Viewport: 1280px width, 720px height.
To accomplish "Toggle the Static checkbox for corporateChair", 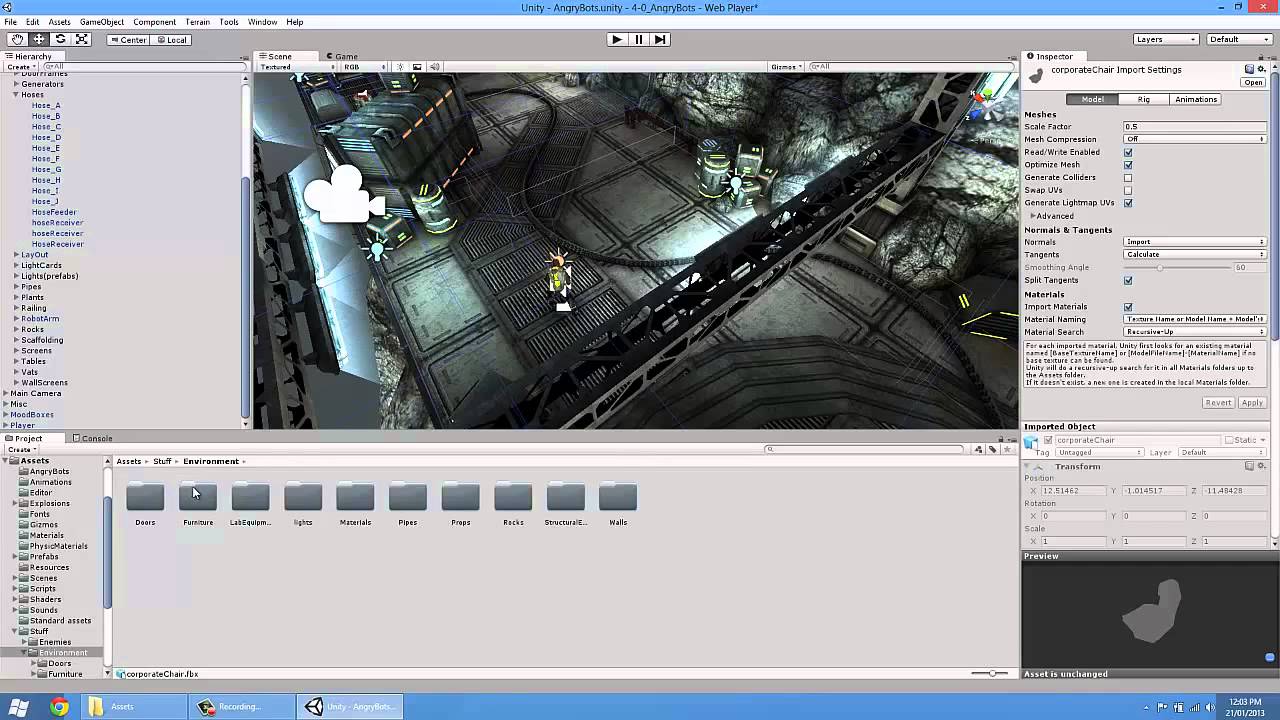I will click(1229, 440).
